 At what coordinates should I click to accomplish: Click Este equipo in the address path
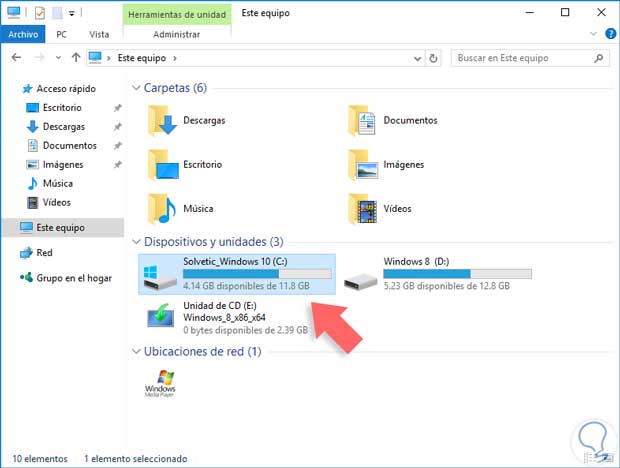[x=142, y=58]
